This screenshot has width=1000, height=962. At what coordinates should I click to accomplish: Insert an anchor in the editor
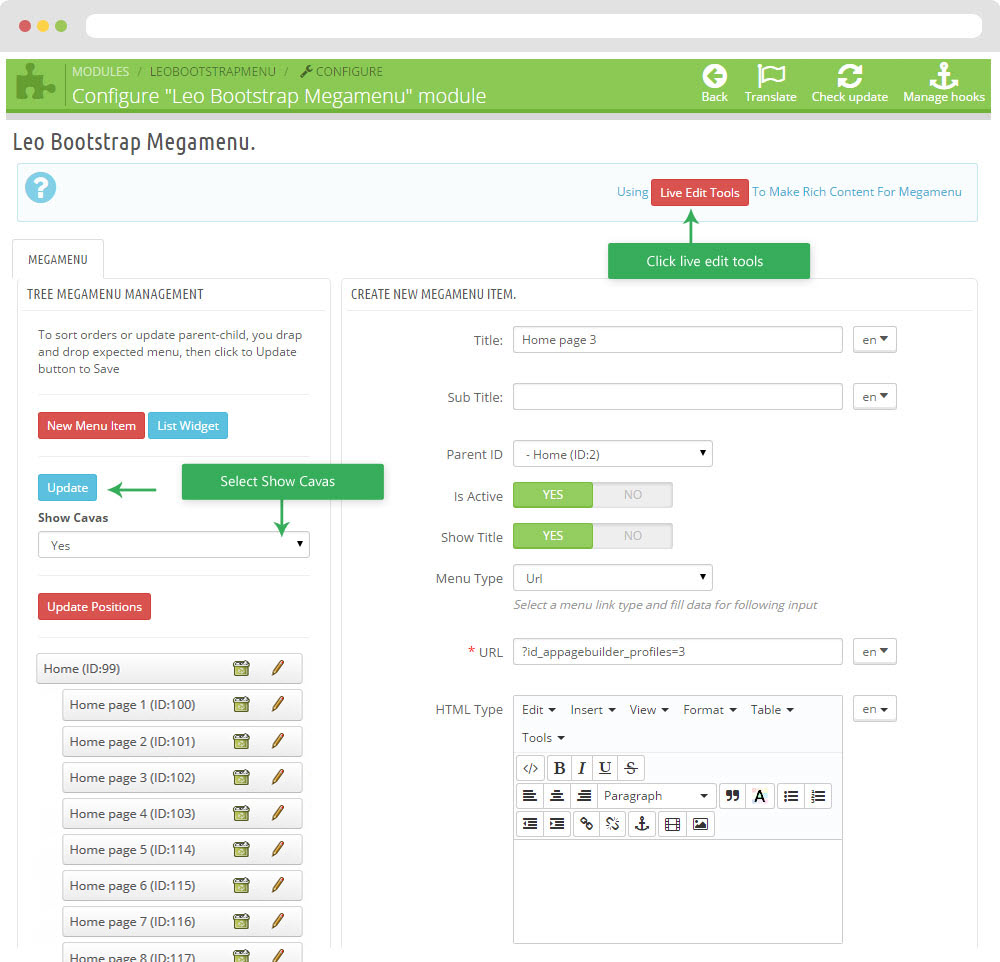pyautogui.click(x=642, y=824)
